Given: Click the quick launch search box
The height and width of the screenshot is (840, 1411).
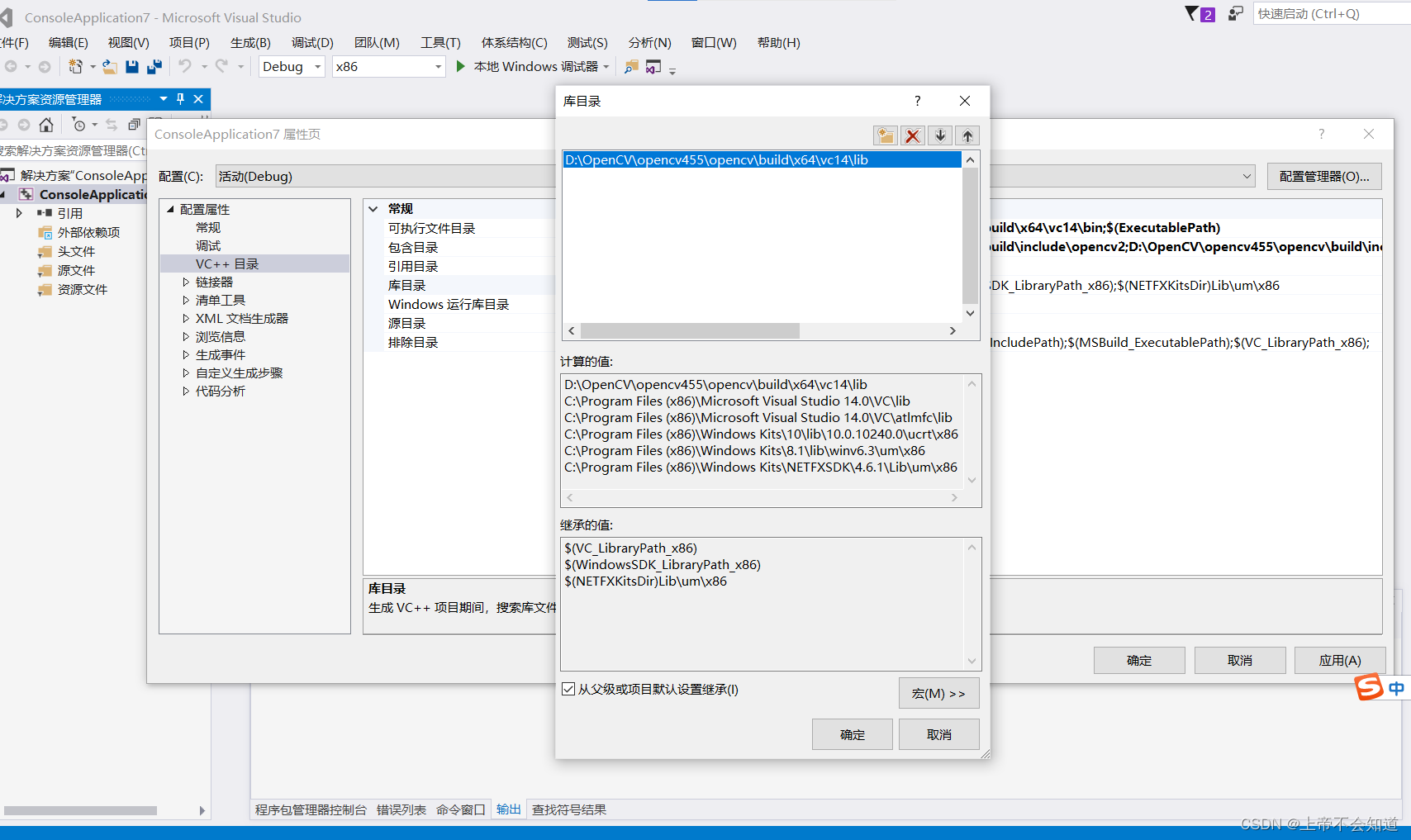Looking at the screenshot, I should 1330,13.
